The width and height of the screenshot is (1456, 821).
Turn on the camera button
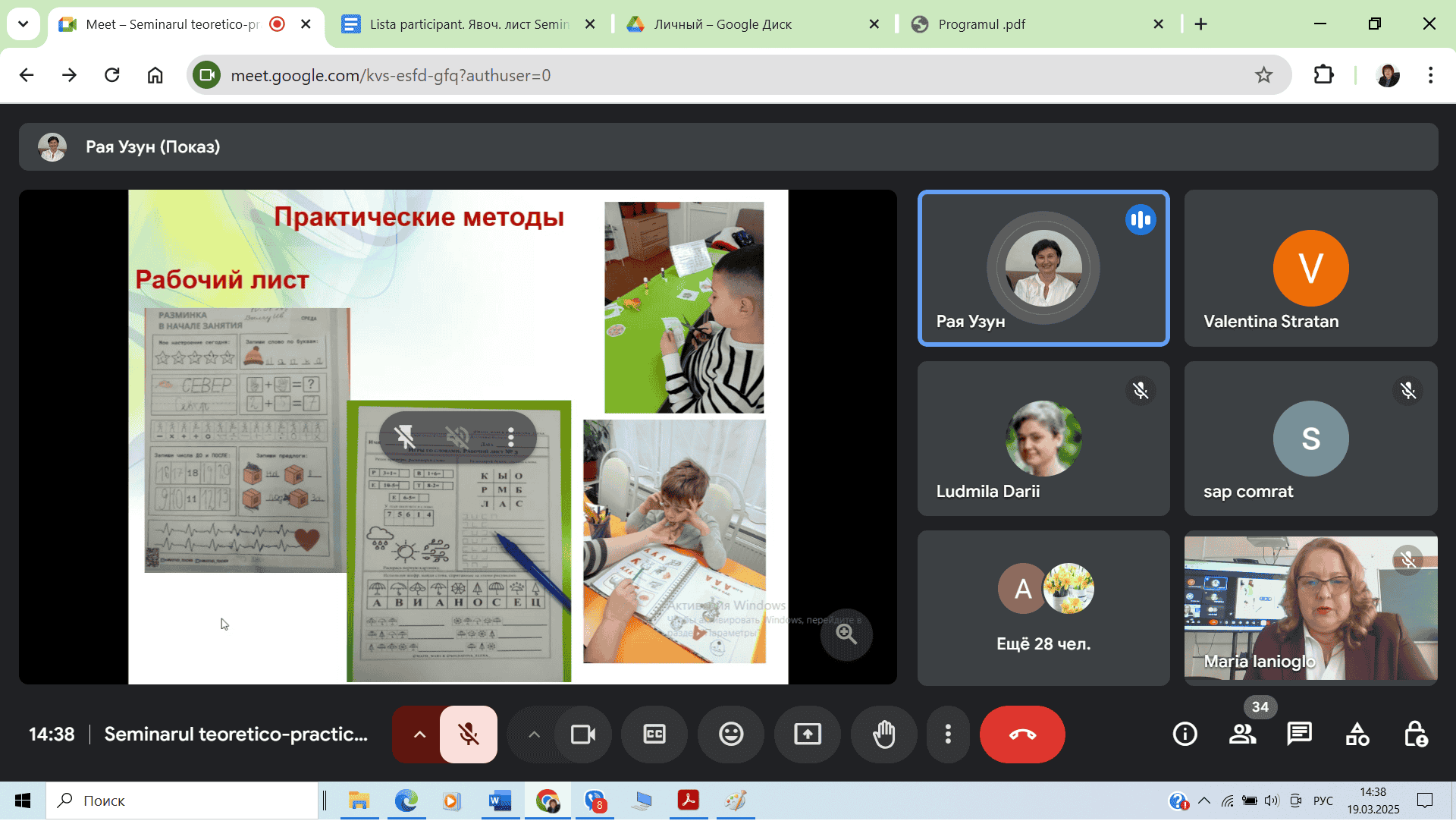[x=582, y=734]
